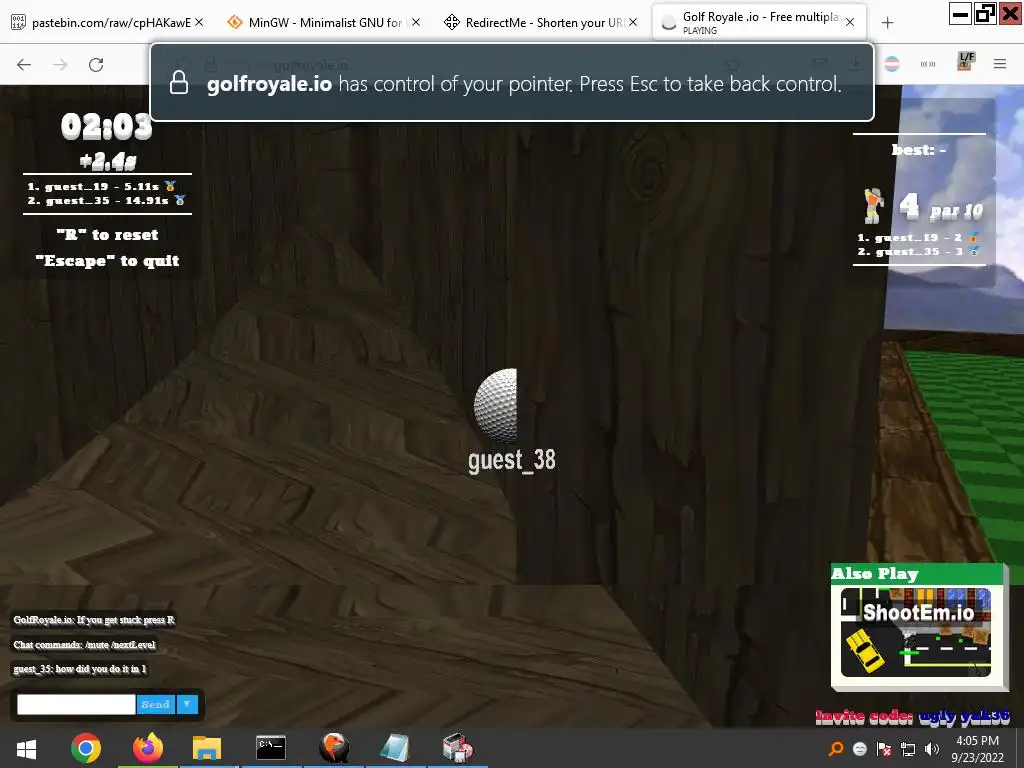Click the guest_38 golf ball
This screenshot has width=1024, height=768.
click(496, 406)
